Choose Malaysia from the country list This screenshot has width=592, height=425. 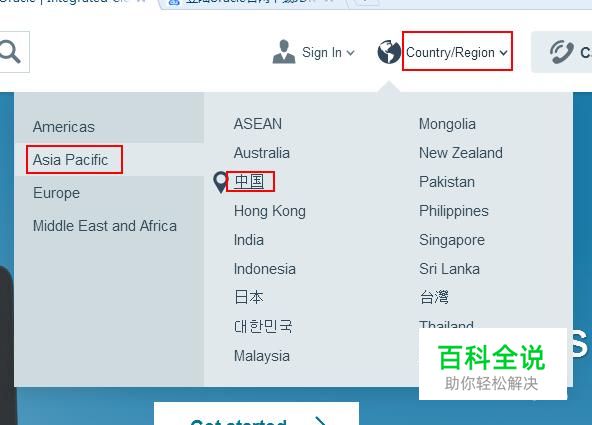pyautogui.click(x=262, y=356)
